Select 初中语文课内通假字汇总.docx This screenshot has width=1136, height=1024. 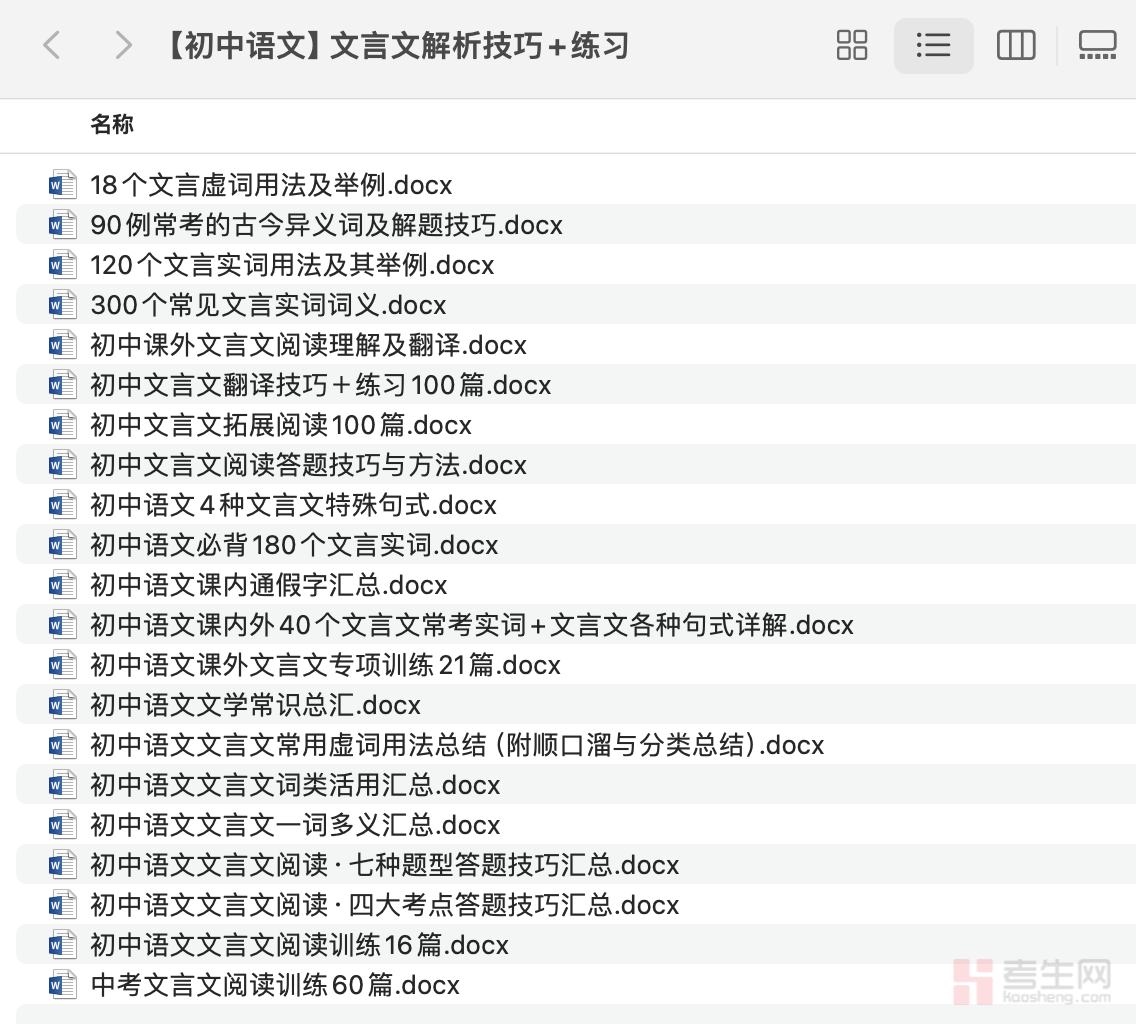pyautogui.click(x=268, y=585)
